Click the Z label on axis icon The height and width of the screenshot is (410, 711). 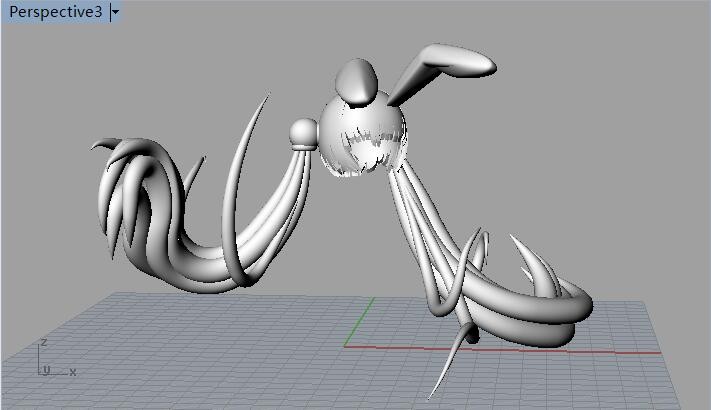click(44, 342)
